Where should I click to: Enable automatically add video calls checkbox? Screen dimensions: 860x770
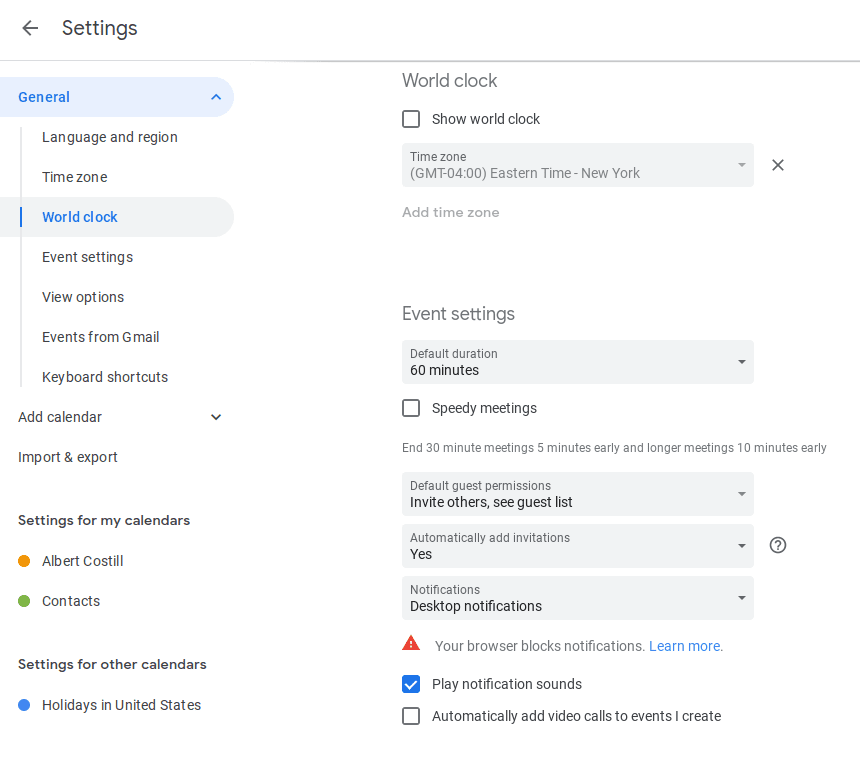pyautogui.click(x=411, y=716)
